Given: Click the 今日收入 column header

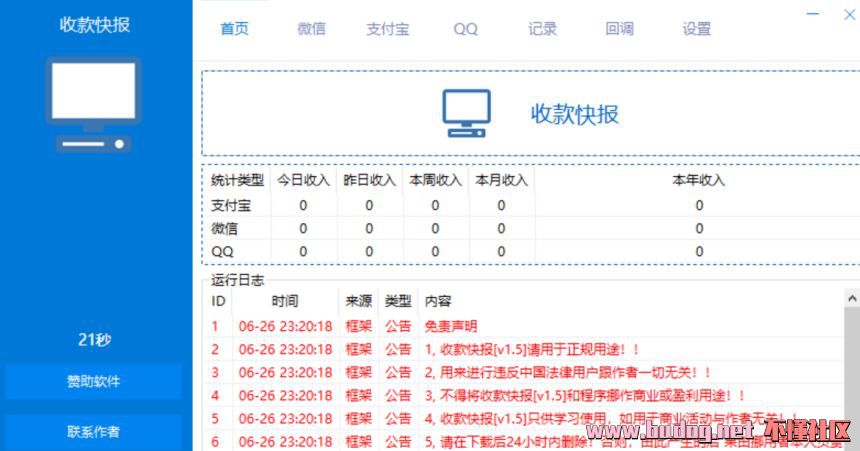Looking at the screenshot, I should point(303,180).
